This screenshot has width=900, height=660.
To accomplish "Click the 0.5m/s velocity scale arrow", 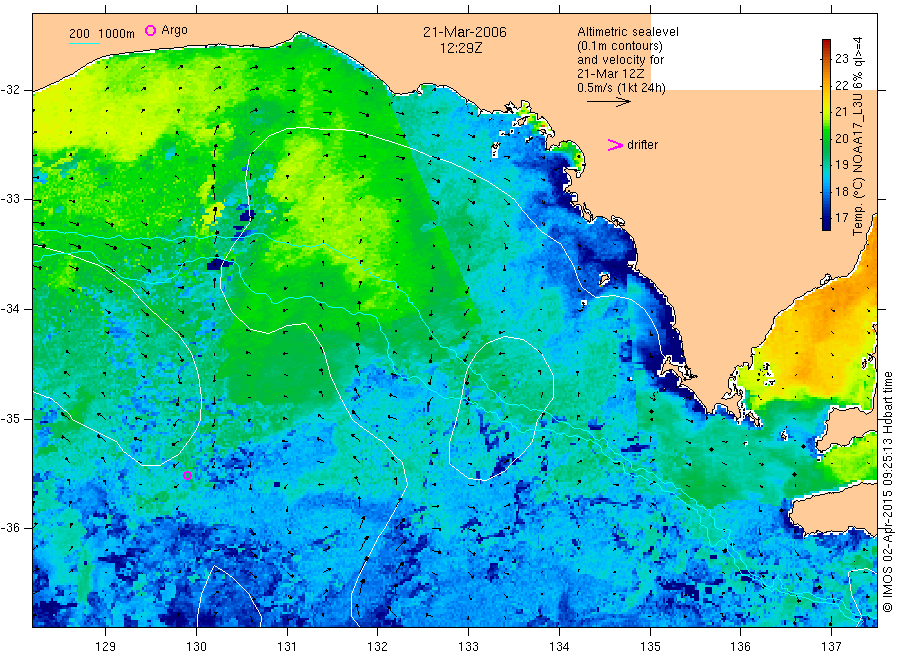I will 608,102.
